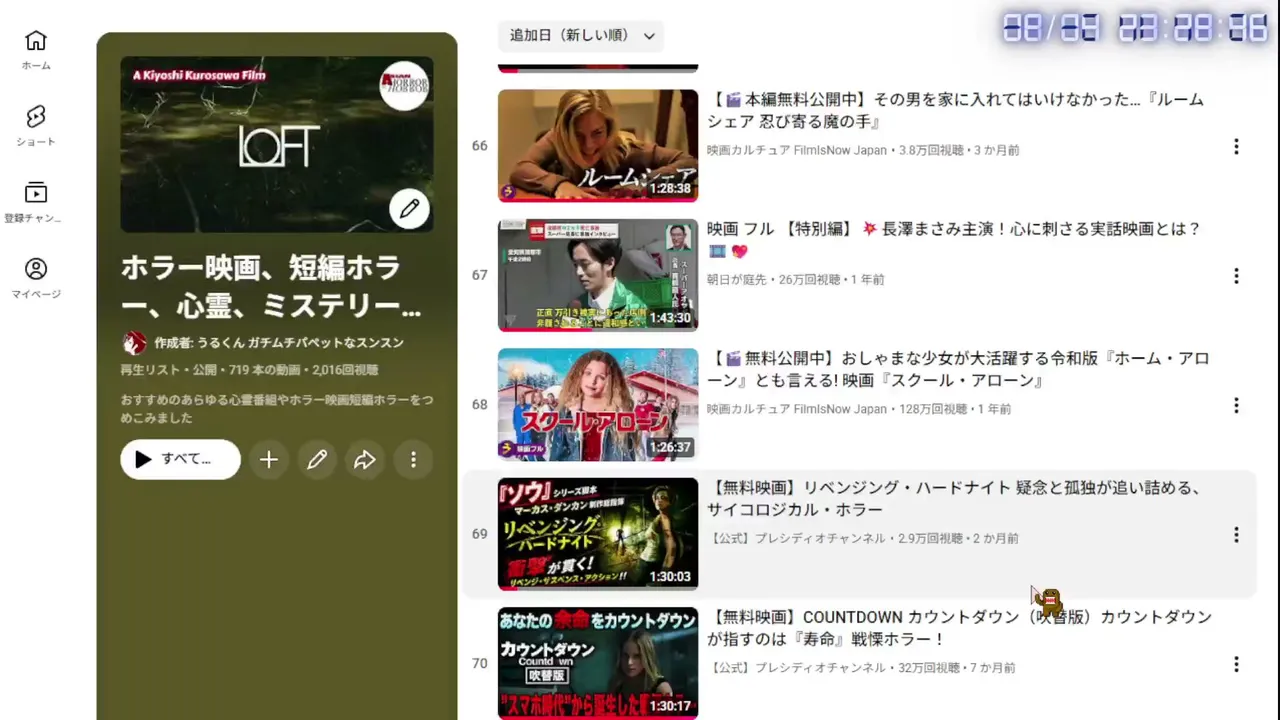
Task: Click row number 66 in the playlist
Action: coord(480,146)
